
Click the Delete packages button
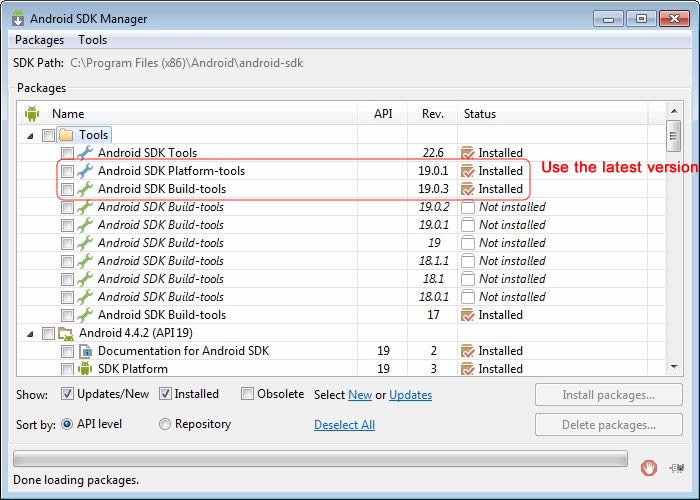pos(608,425)
